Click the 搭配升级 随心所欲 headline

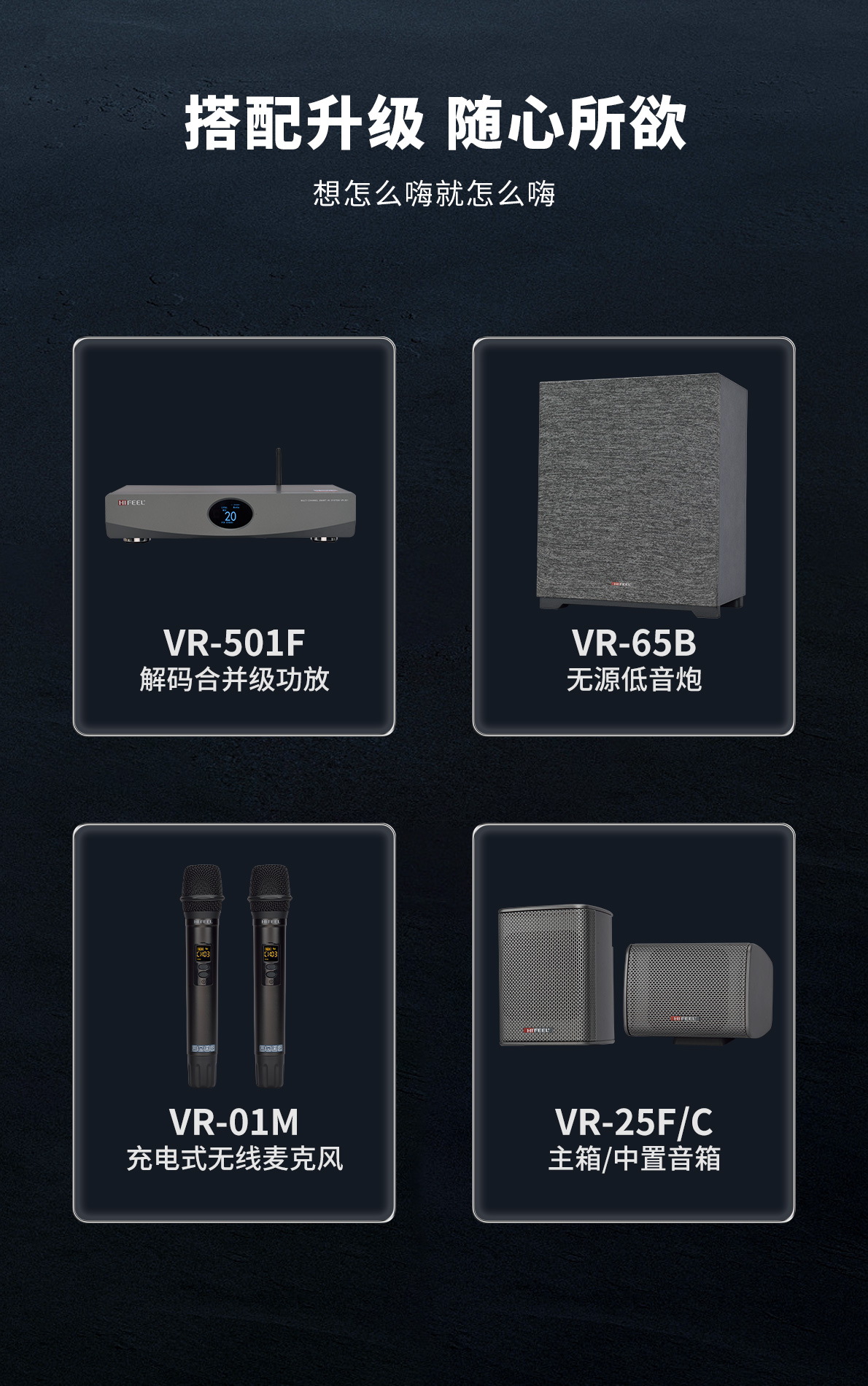point(435,123)
